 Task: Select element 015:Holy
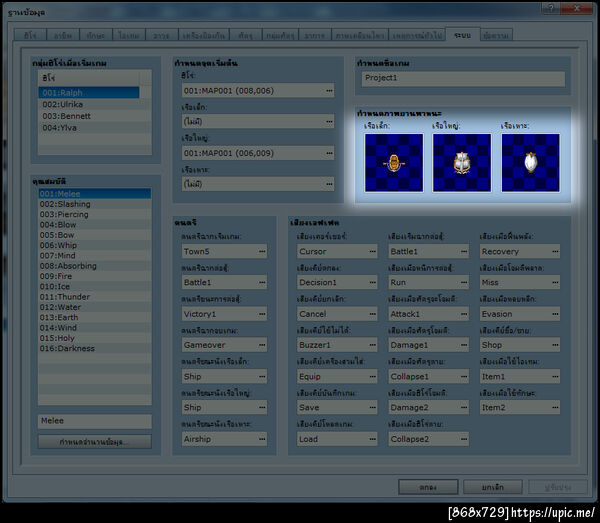[95, 338]
